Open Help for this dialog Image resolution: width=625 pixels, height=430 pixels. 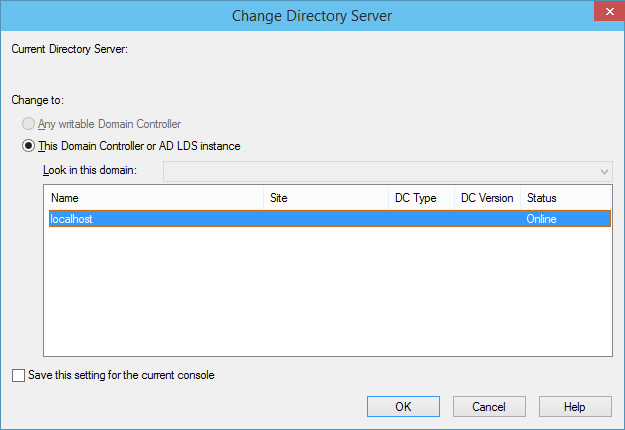pyautogui.click(x=575, y=406)
